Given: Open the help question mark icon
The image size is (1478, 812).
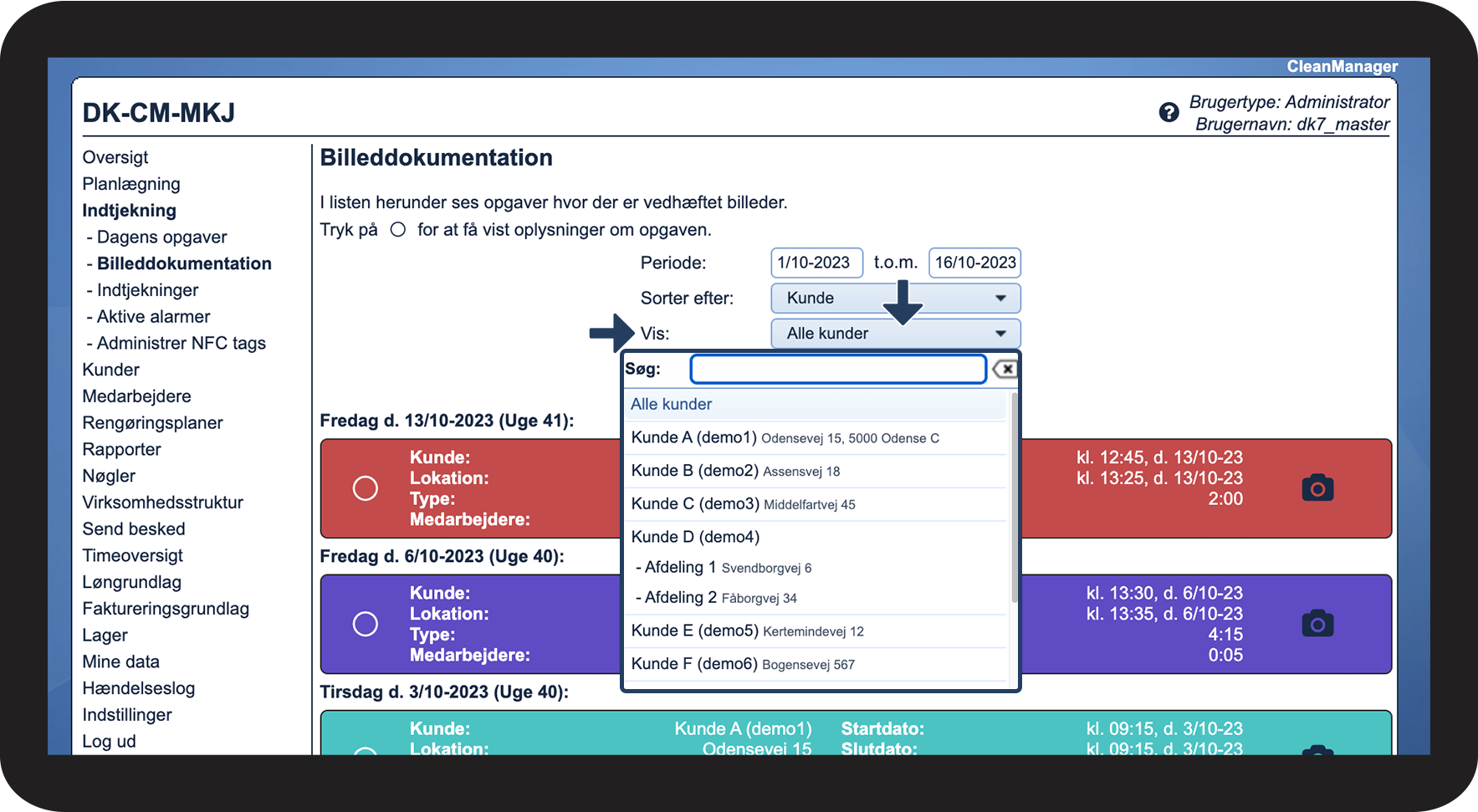Looking at the screenshot, I should point(1169,112).
